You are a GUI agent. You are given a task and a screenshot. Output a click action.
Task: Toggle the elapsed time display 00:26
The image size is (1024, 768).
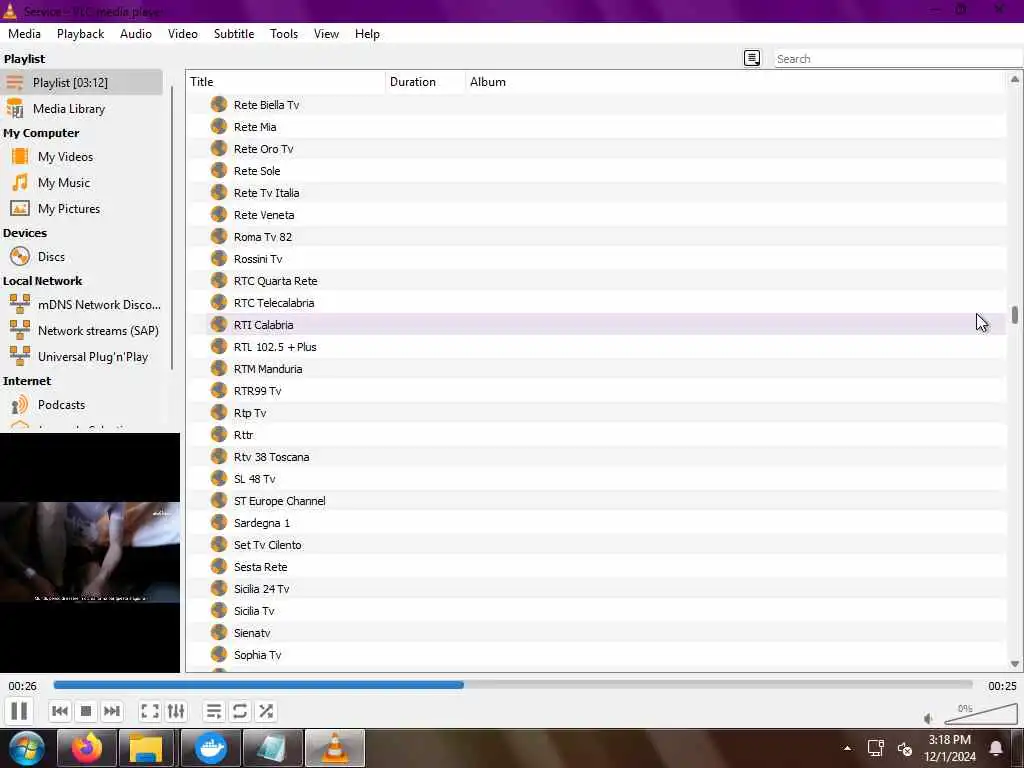pyautogui.click(x=22, y=686)
